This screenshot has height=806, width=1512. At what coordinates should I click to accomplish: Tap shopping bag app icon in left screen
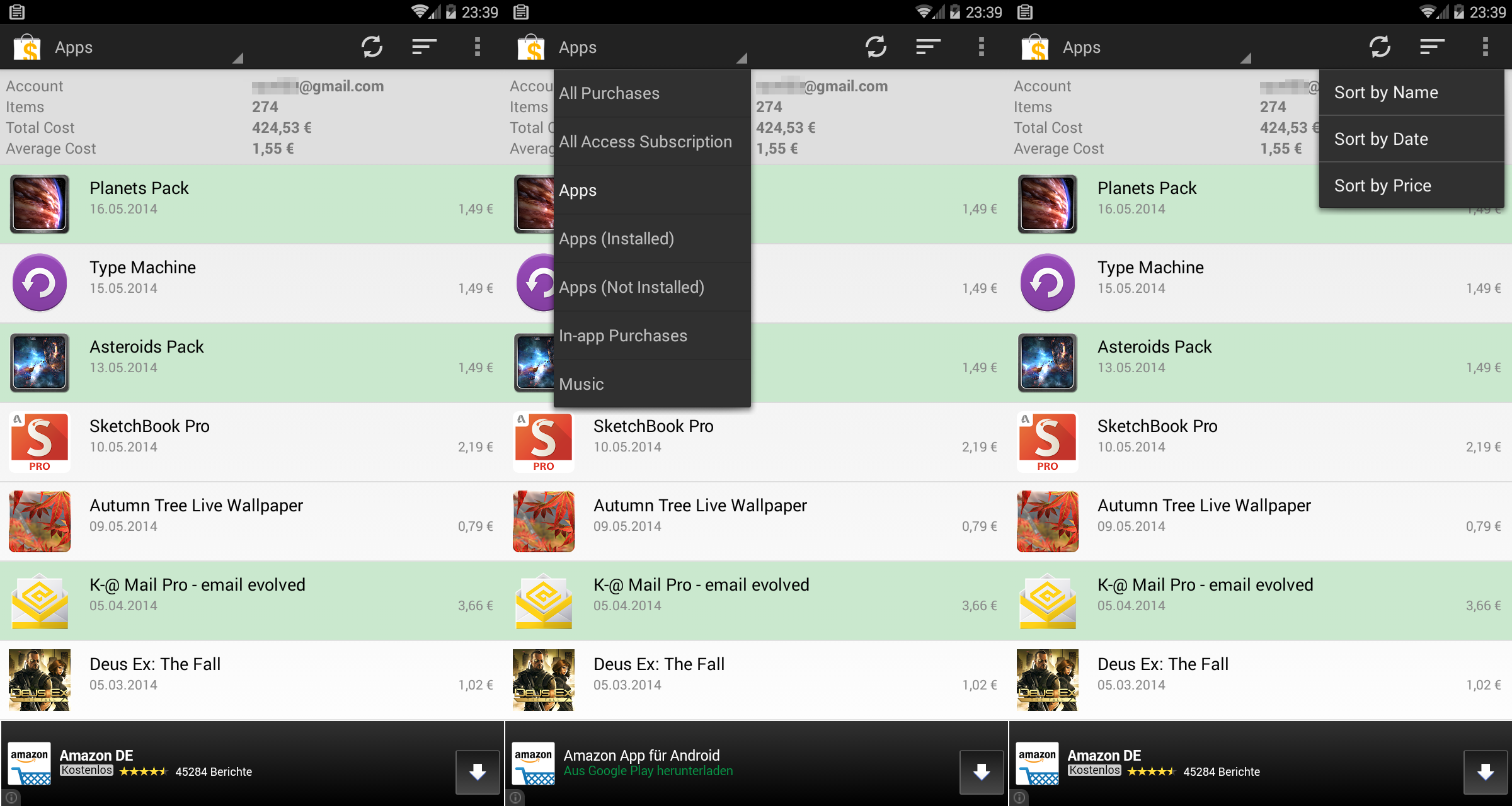click(x=27, y=47)
